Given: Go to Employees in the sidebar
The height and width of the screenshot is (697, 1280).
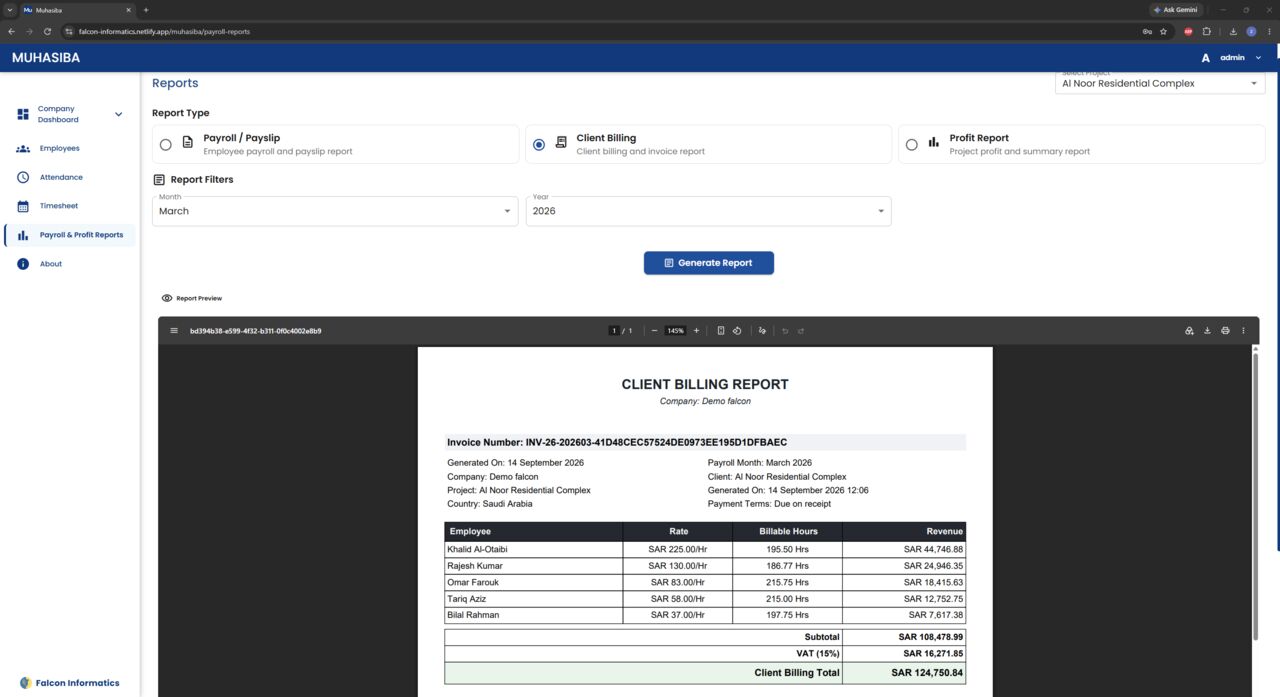Looking at the screenshot, I should click(x=70, y=148).
